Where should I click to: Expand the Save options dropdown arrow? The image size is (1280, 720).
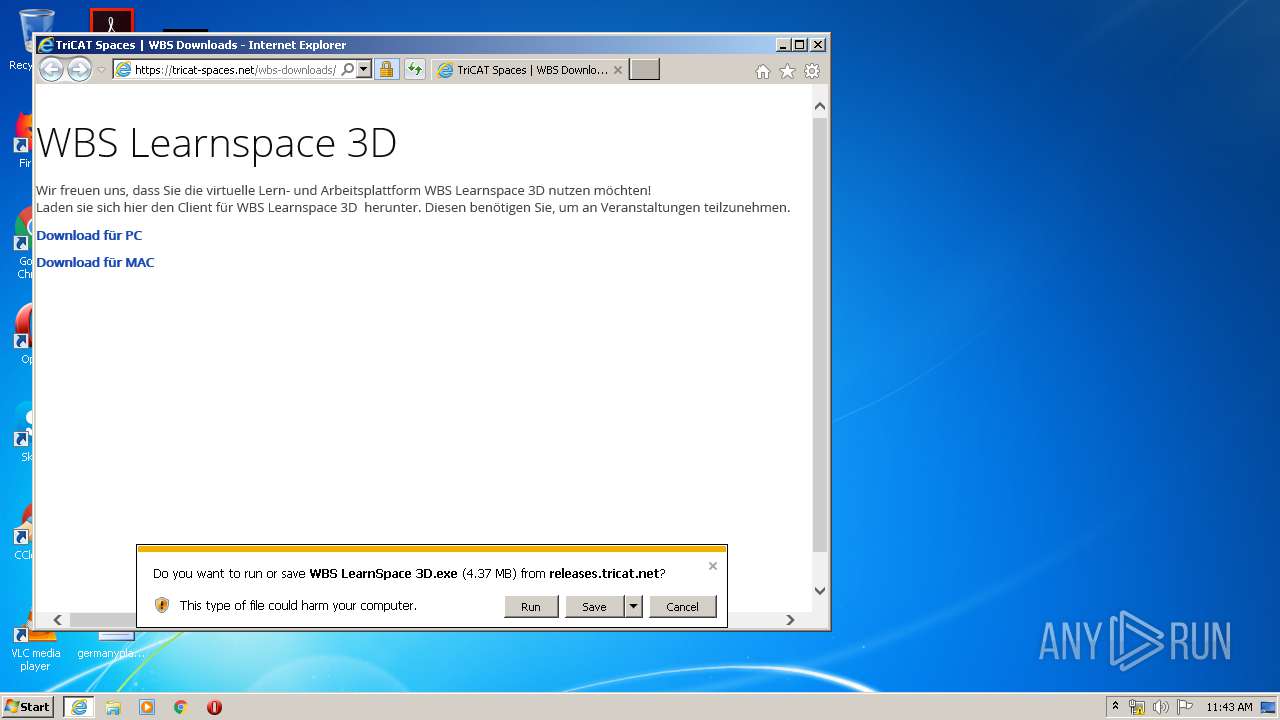click(x=633, y=606)
